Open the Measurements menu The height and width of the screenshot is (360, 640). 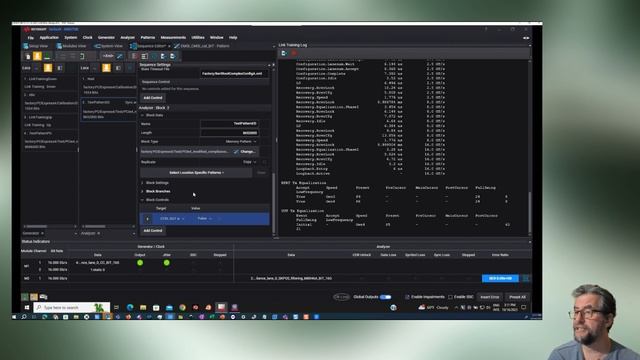pyautogui.click(x=173, y=38)
